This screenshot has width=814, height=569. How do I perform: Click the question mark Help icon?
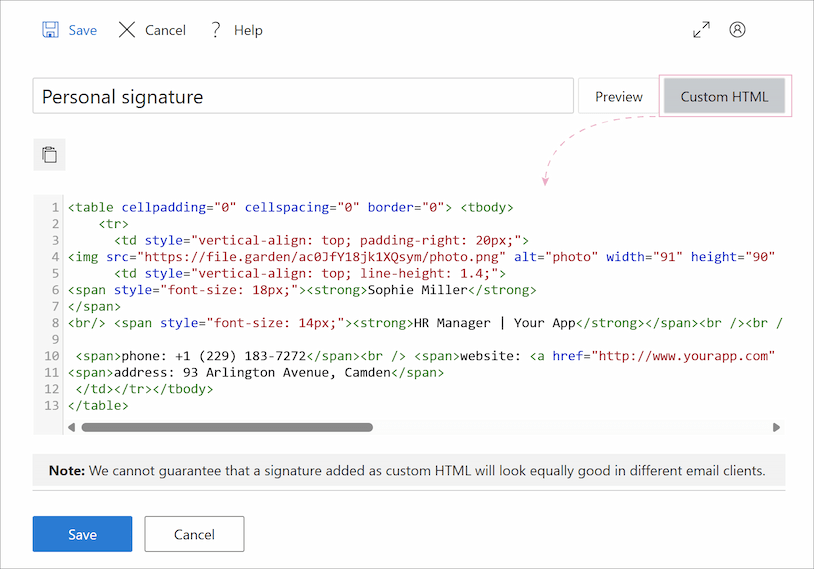pyautogui.click(x=215, y=30)
